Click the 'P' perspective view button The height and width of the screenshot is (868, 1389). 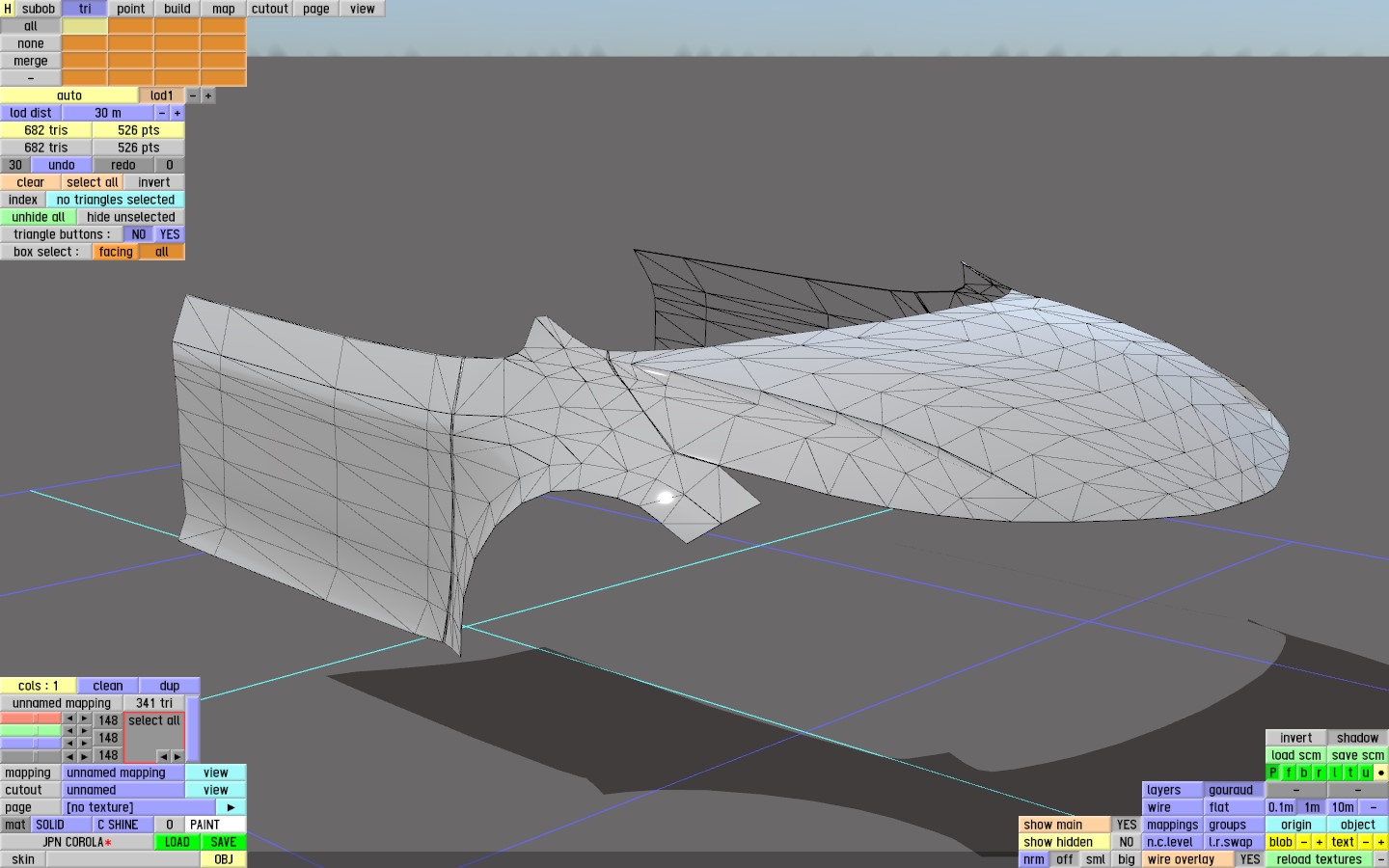pos(1273,773)
